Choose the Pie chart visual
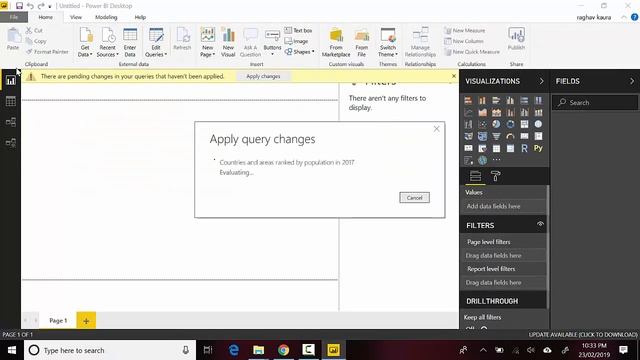640x360 pixels. (x=496, y=124)
